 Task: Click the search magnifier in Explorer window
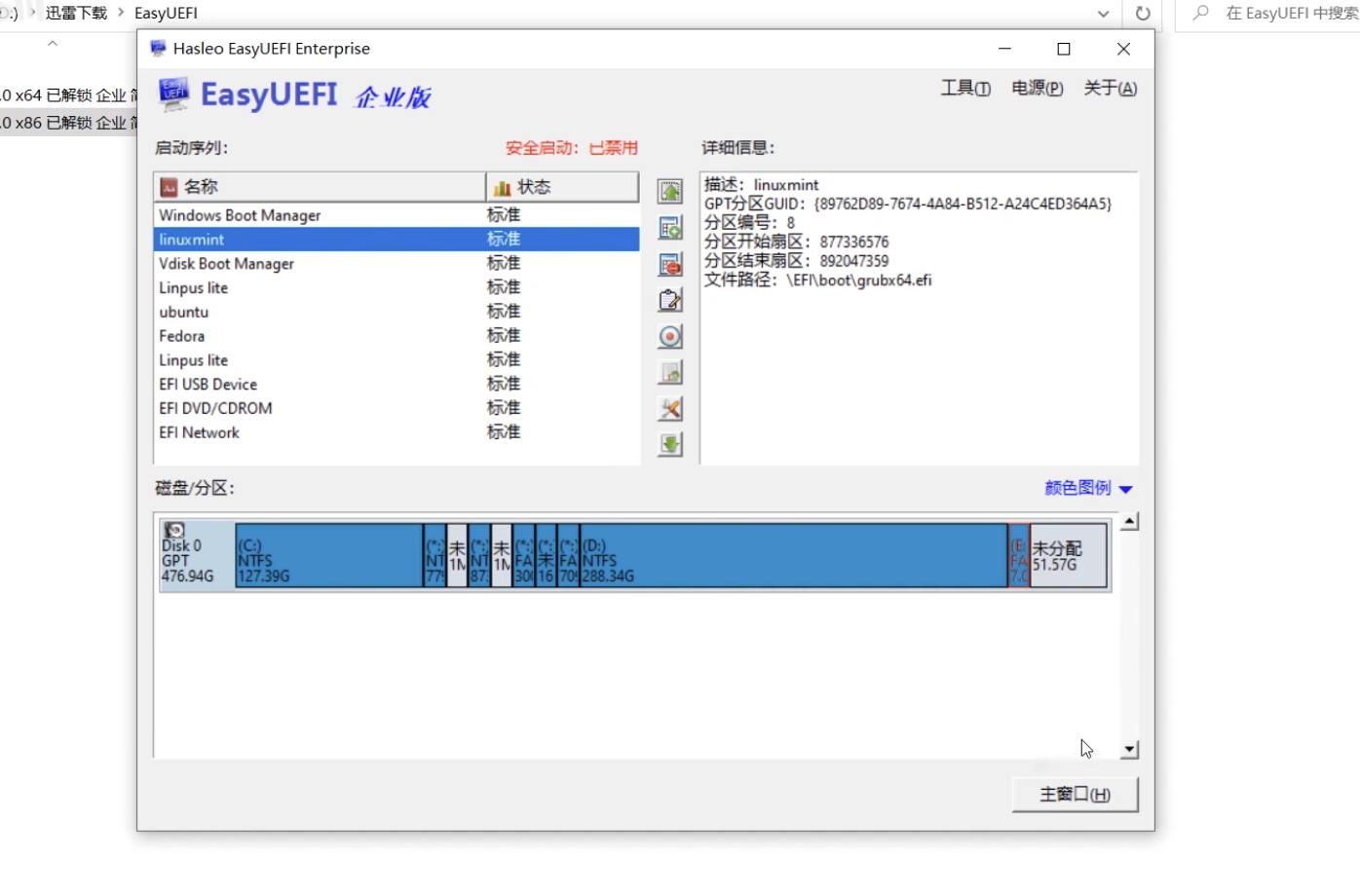(1201, 13)
